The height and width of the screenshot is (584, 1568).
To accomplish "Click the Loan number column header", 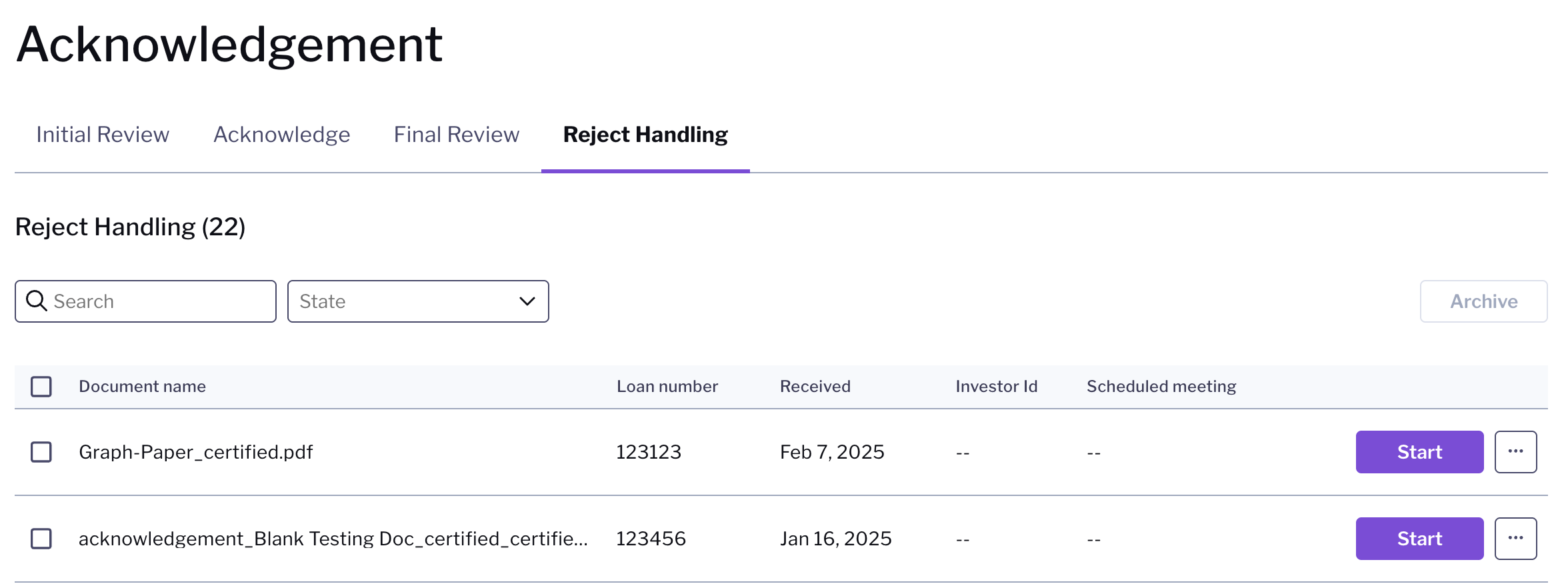I will tap(667, 387).
